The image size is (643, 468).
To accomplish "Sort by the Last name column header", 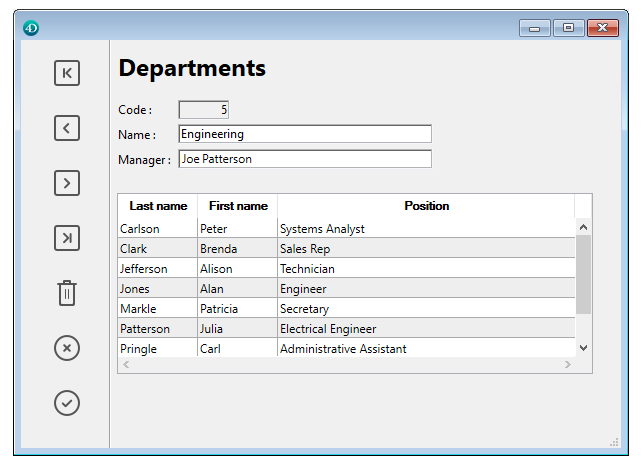I will pos(158,206).
